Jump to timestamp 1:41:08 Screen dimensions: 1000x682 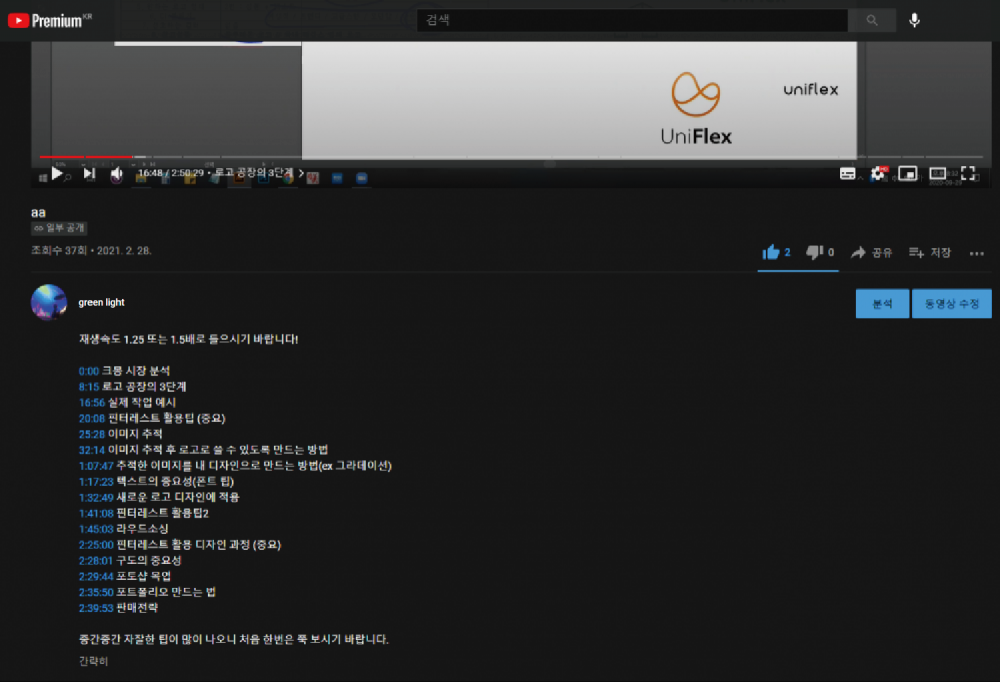[x=96, y=514]
